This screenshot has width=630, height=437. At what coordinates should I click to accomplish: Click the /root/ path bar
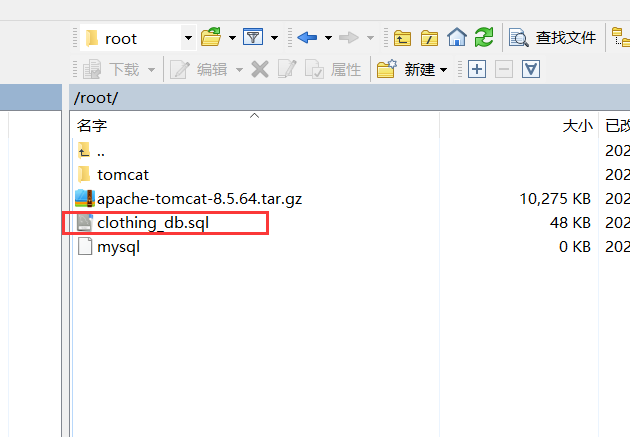(x=350, y=98)
